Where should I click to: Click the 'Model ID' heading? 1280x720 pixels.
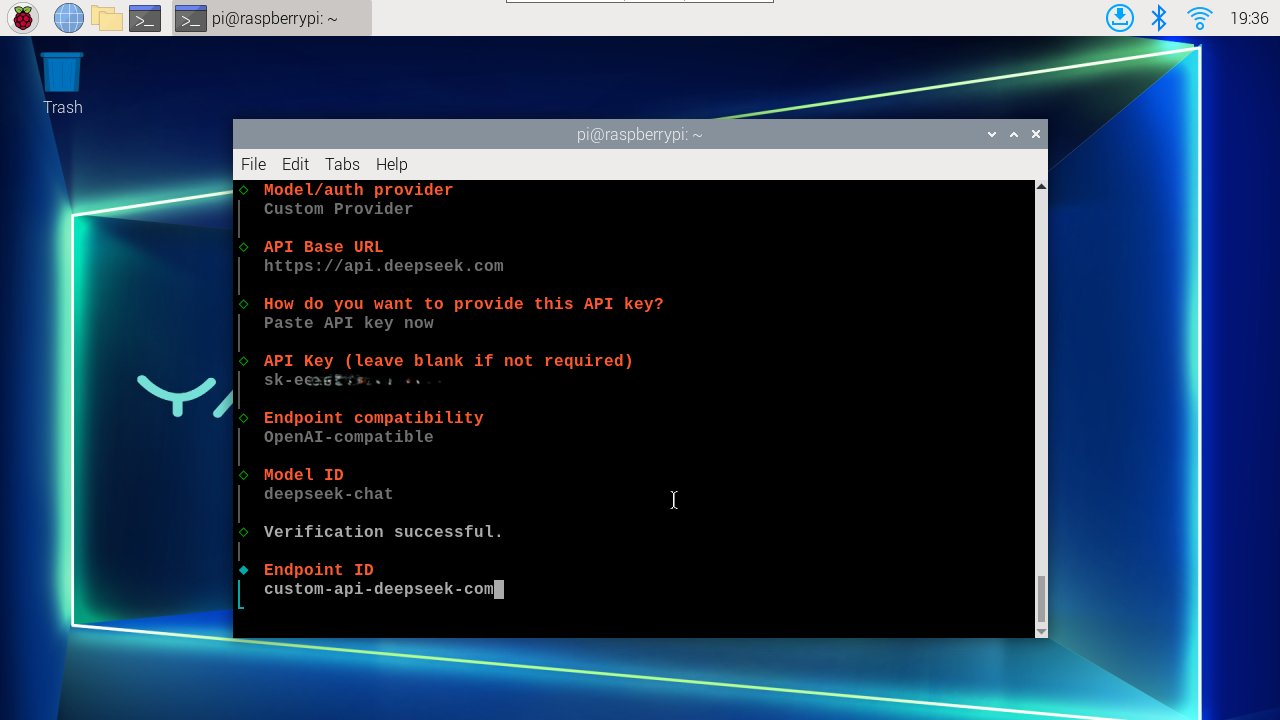click(304, 475)
